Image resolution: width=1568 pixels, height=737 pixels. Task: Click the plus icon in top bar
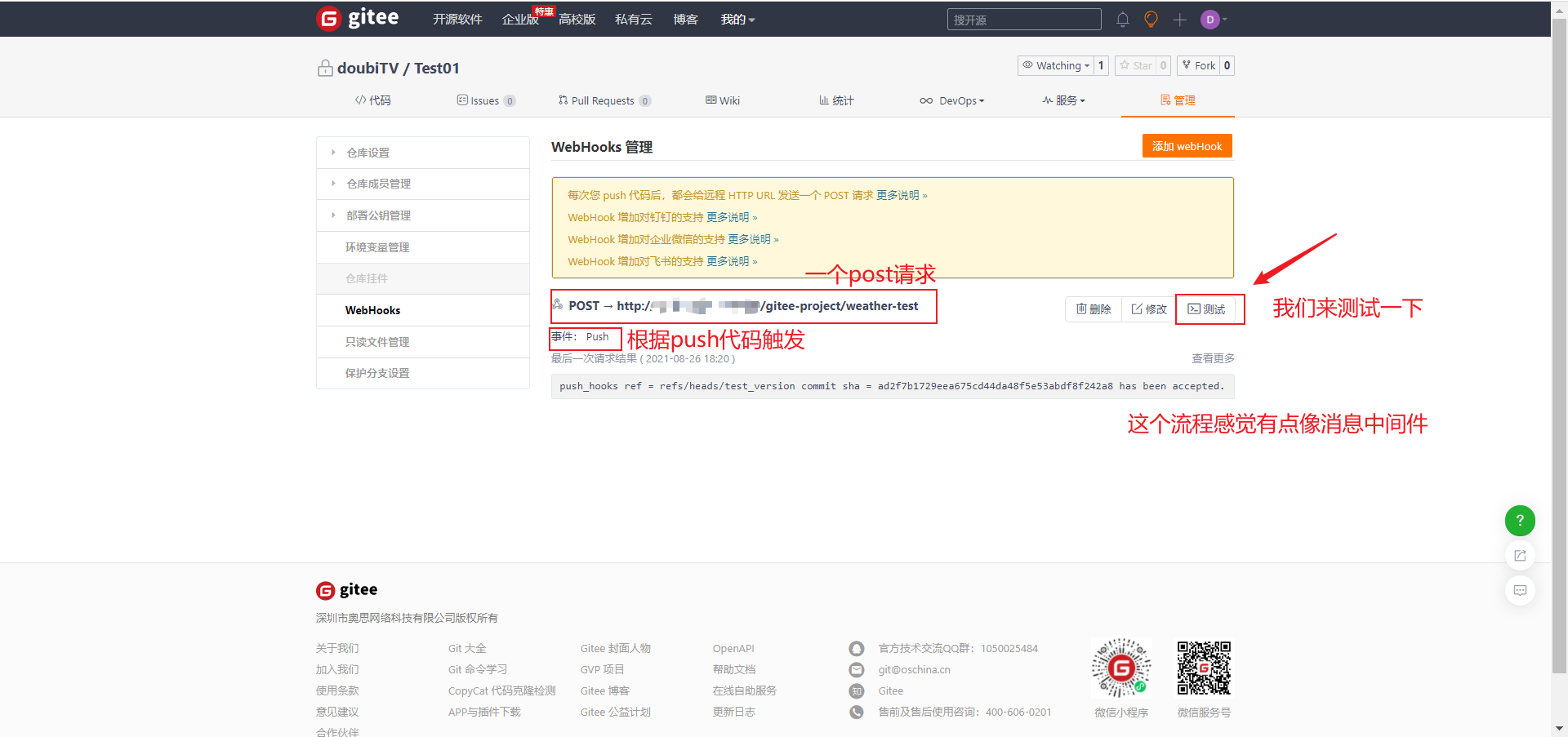[1179, 20]
